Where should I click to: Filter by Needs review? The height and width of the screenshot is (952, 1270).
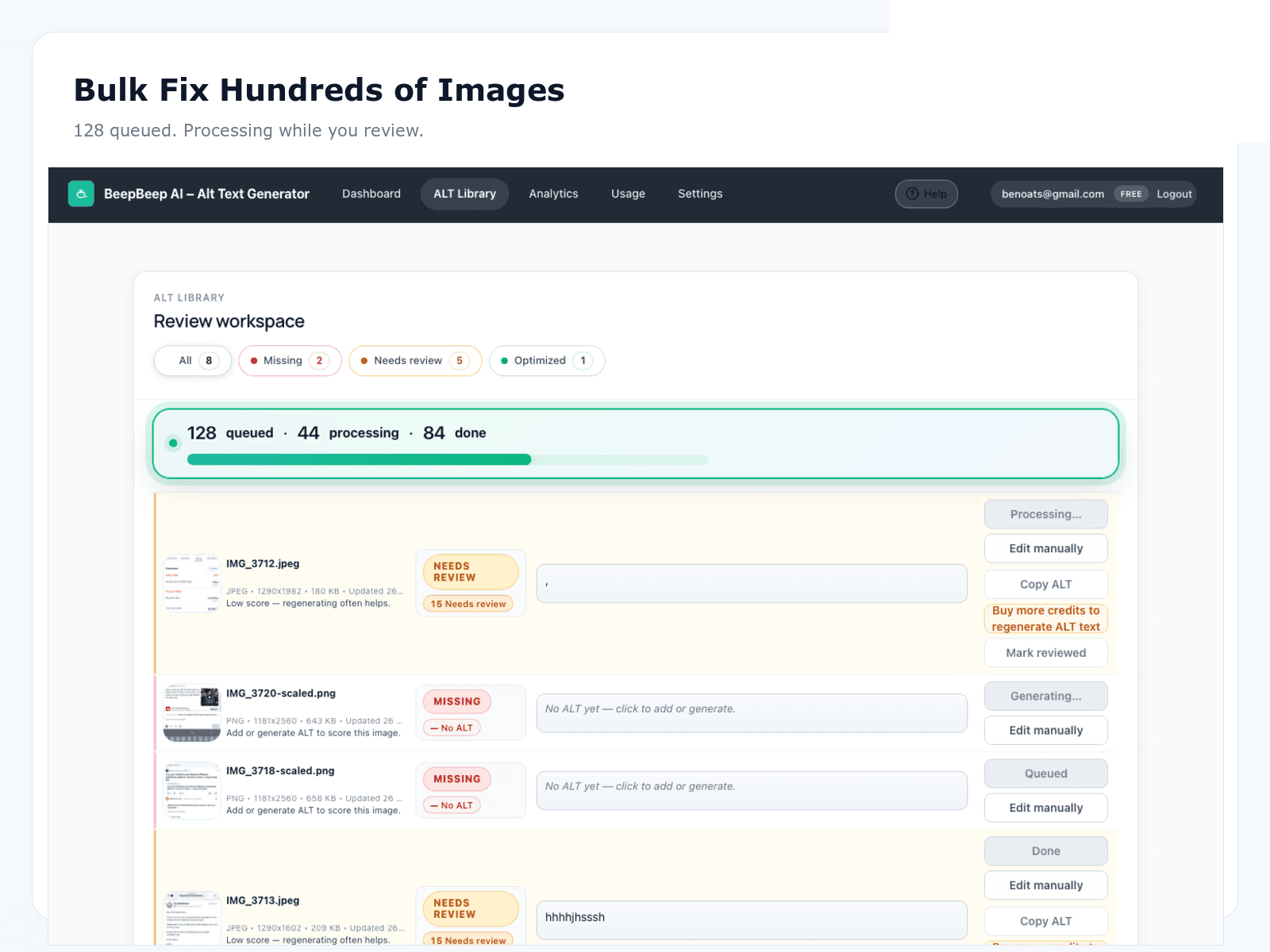tap(415, 360)
